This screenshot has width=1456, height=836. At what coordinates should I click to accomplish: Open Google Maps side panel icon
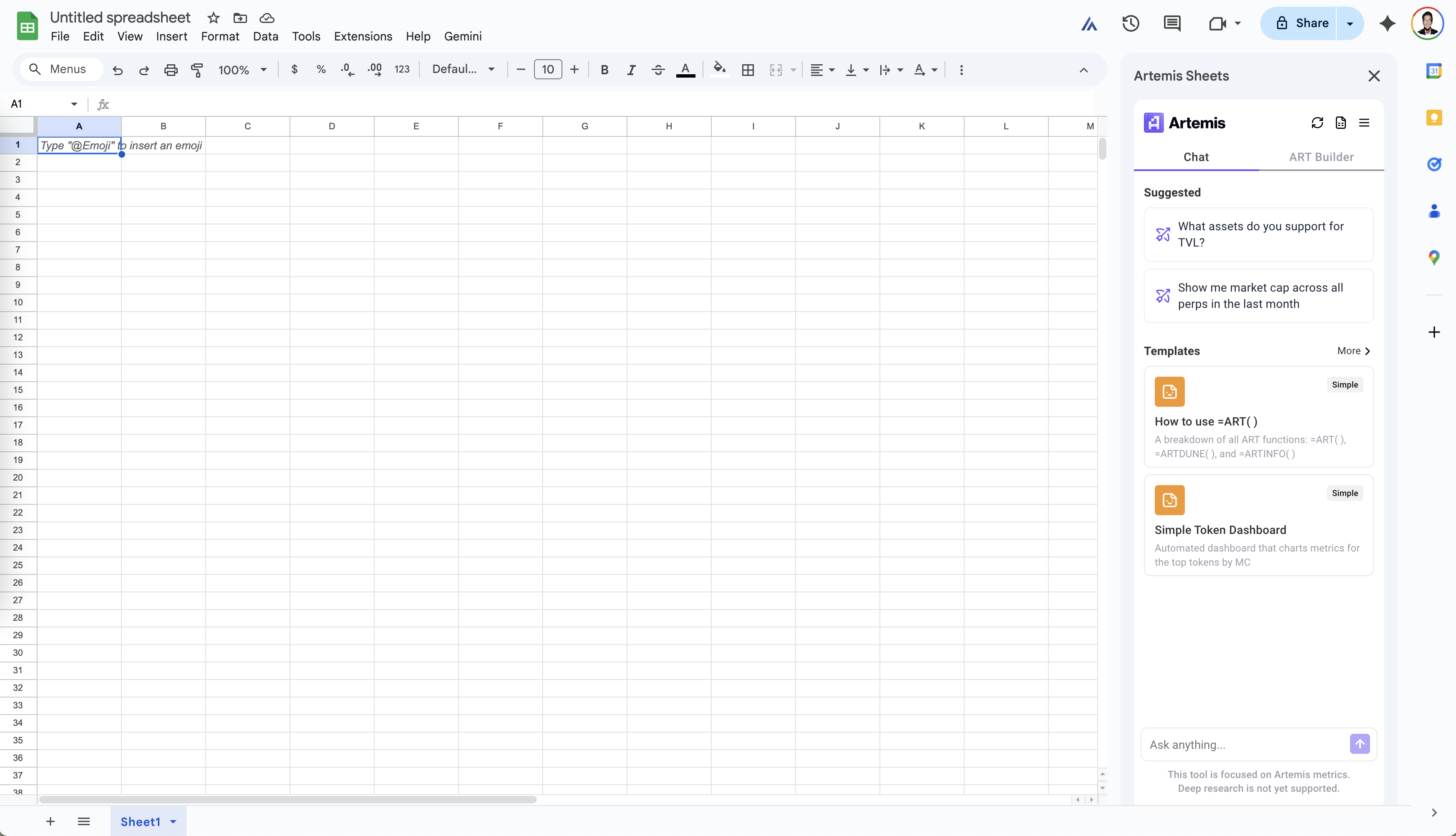(1433, 258)
